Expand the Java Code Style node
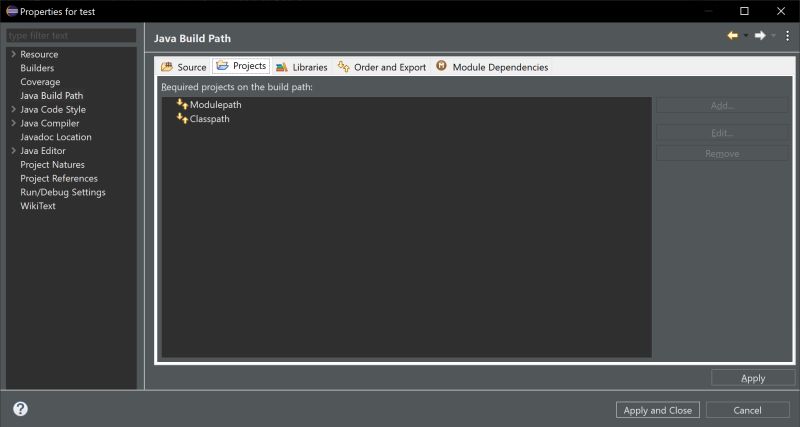The height and width of the screenshot is (427, 800). point(13,109)
